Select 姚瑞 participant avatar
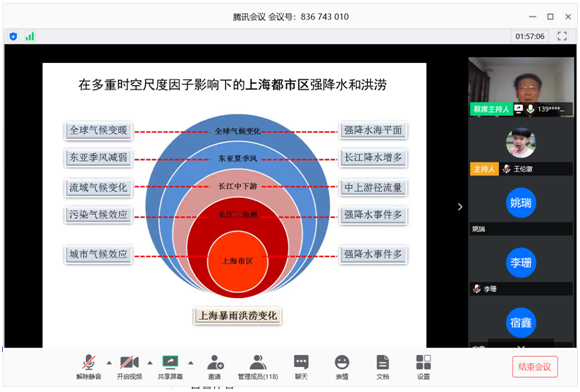Image resolution: width=580 pixels, height=392 pixels. (521, 203)
